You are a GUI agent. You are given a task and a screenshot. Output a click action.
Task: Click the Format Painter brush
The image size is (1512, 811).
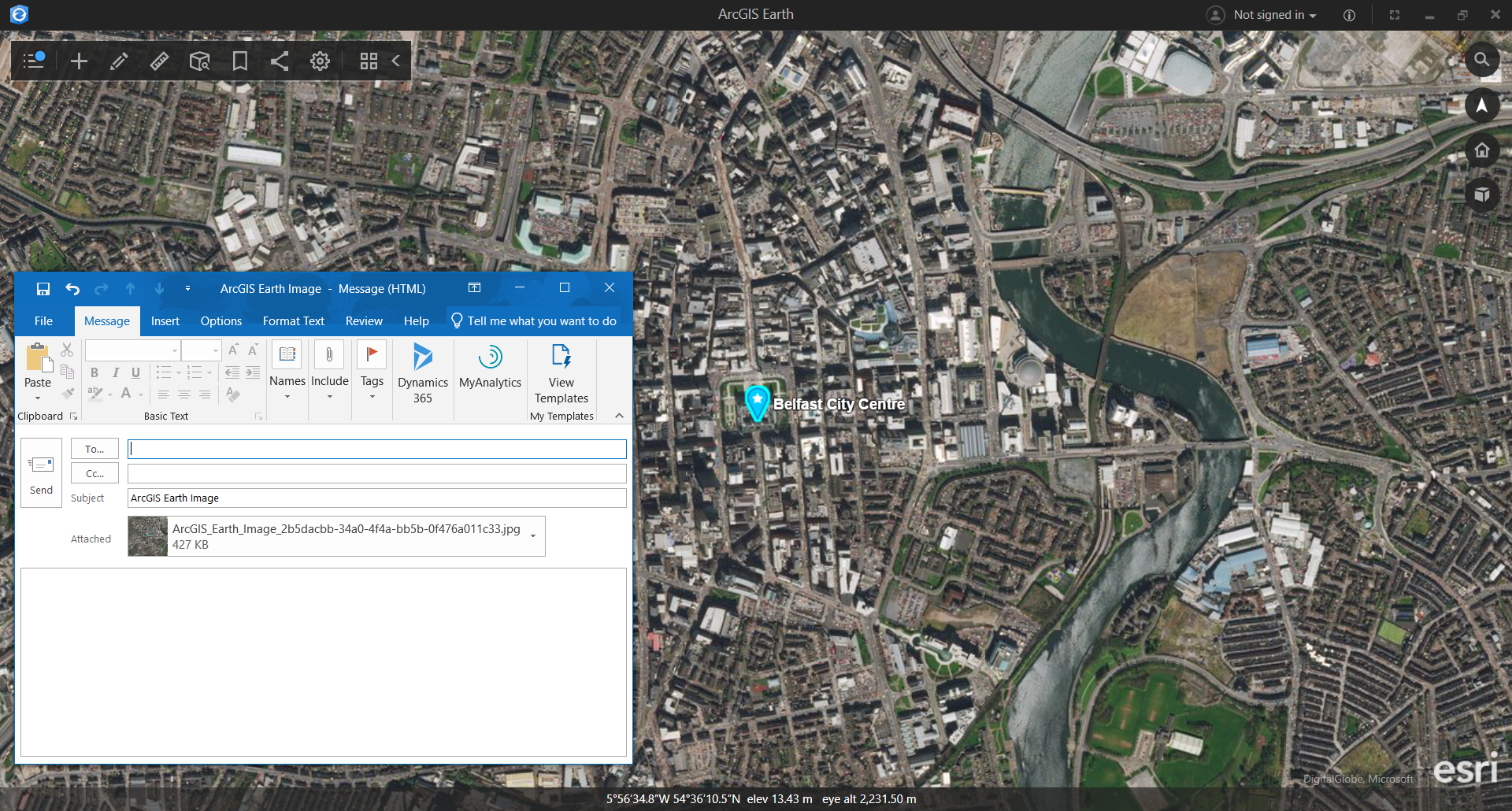(x=68, y=393)
